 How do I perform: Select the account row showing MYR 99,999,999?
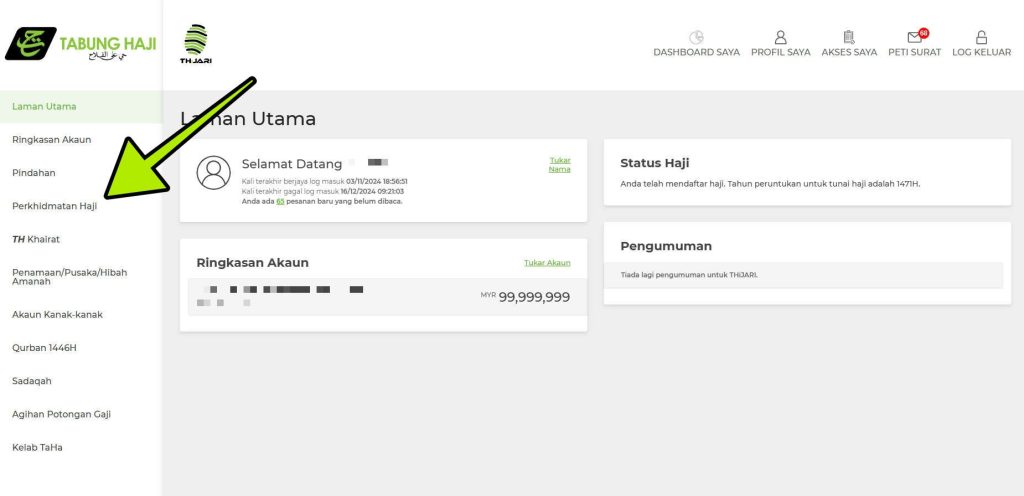point(383,296)
